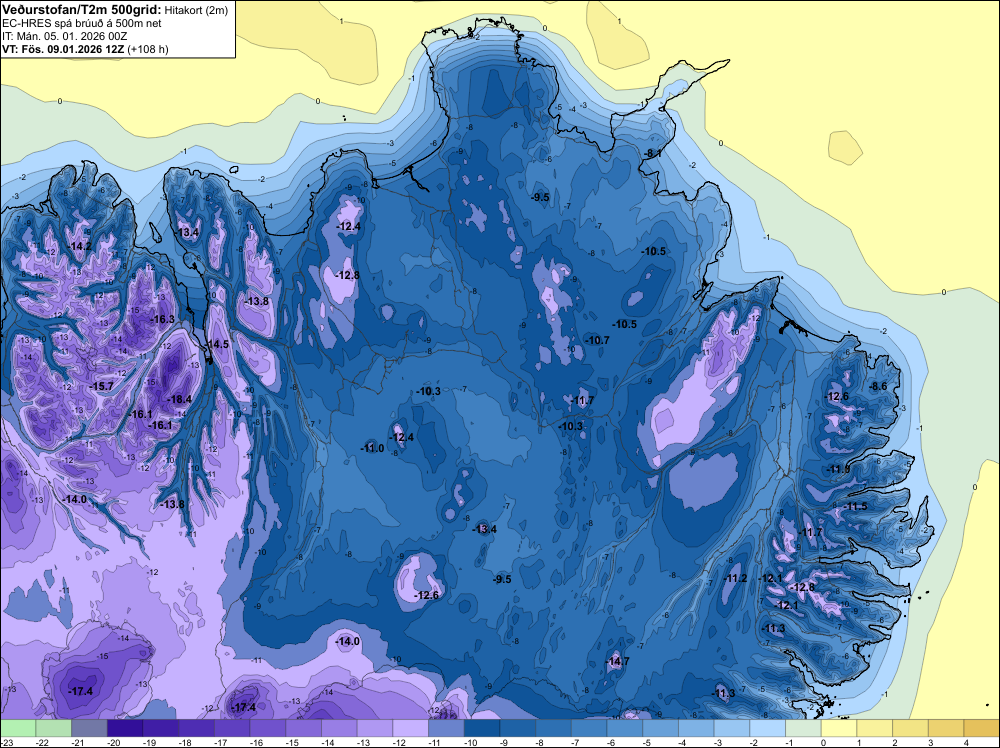Click the -16.3 temperature value
This screenshot has width=1000, height=748.
(162, 319)
